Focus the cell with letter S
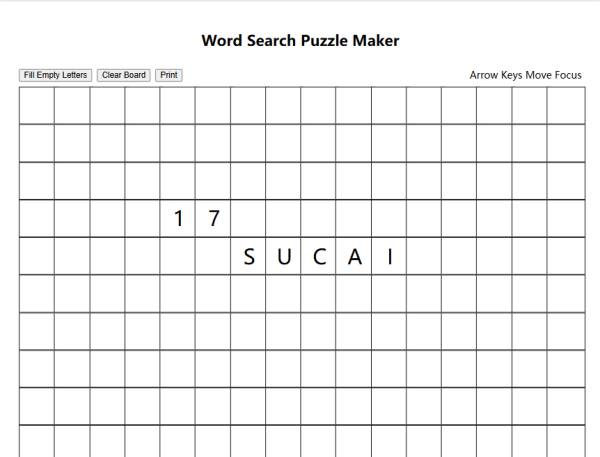Viewport: 600px width, 457px height. [248, 256]
